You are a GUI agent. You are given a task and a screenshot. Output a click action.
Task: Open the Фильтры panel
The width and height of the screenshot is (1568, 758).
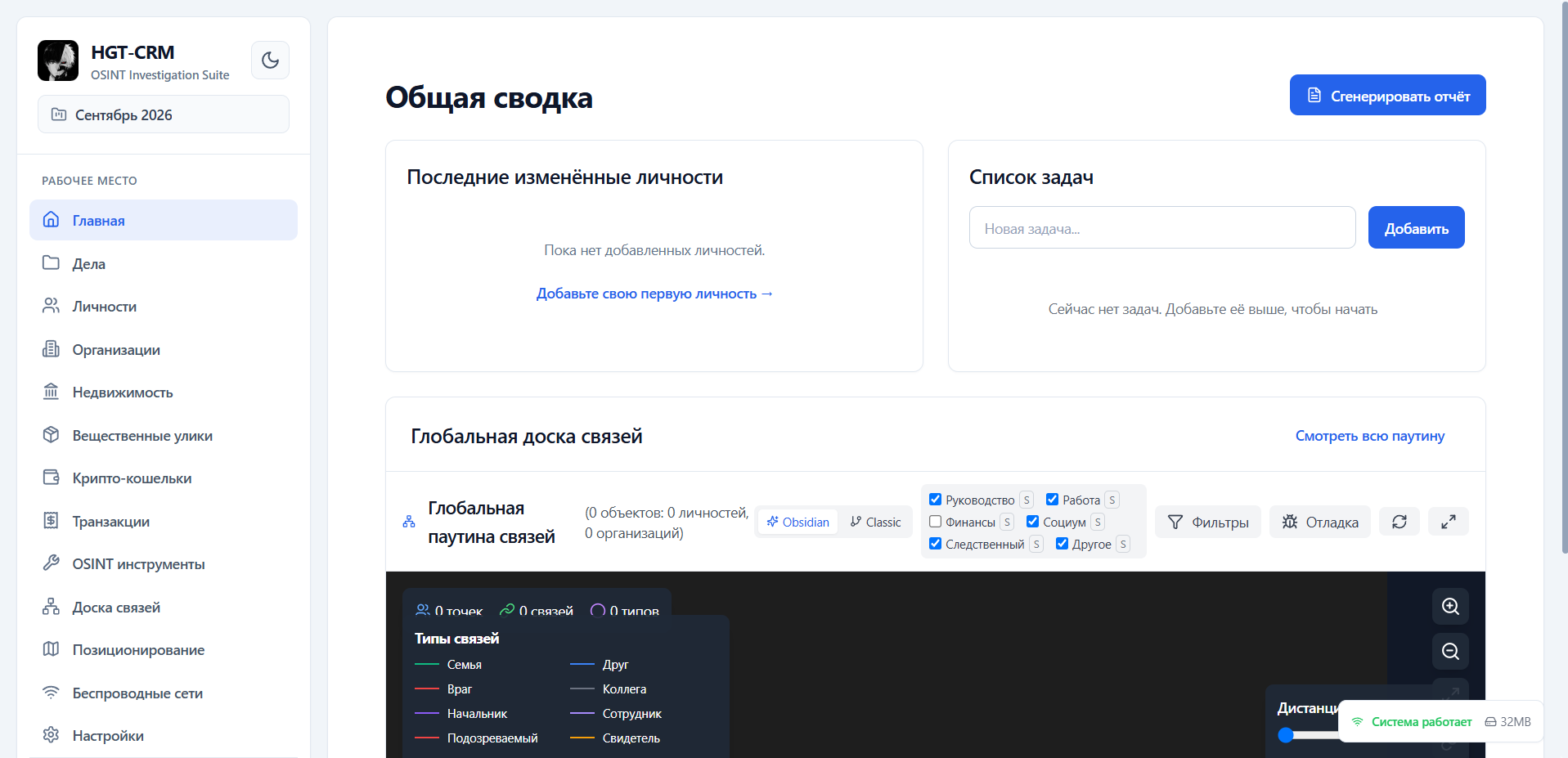coord(1207,522)
